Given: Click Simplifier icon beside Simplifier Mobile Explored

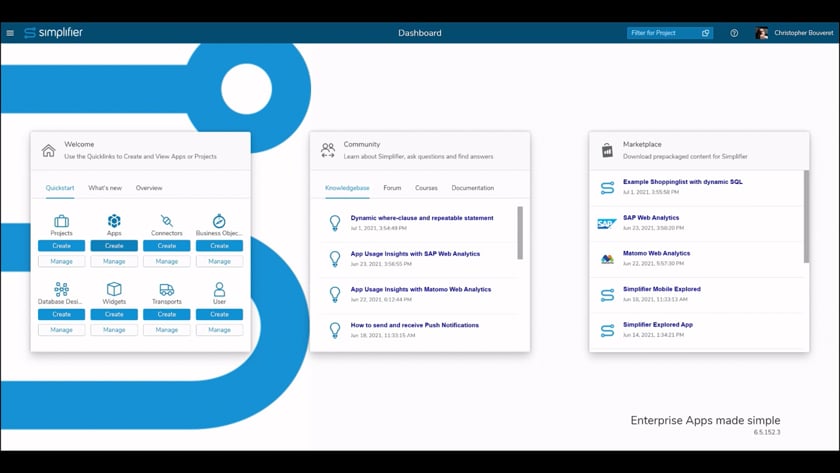Looking at the screenshot, I should pos(607,295).
